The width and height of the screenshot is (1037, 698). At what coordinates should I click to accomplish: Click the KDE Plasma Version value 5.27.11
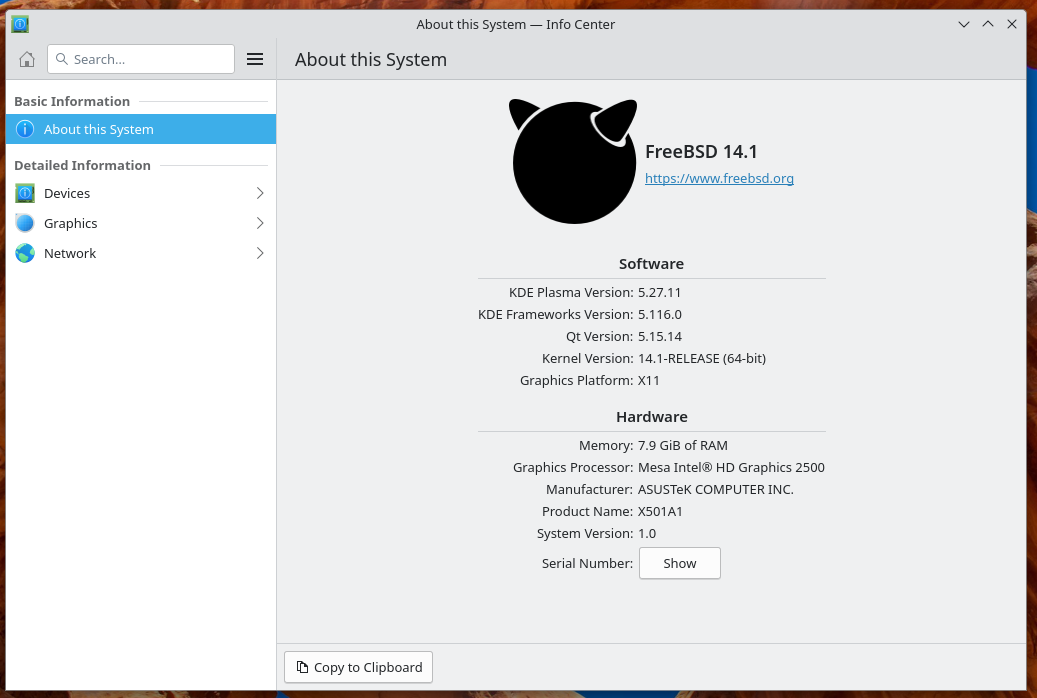[x=659, y=292]
